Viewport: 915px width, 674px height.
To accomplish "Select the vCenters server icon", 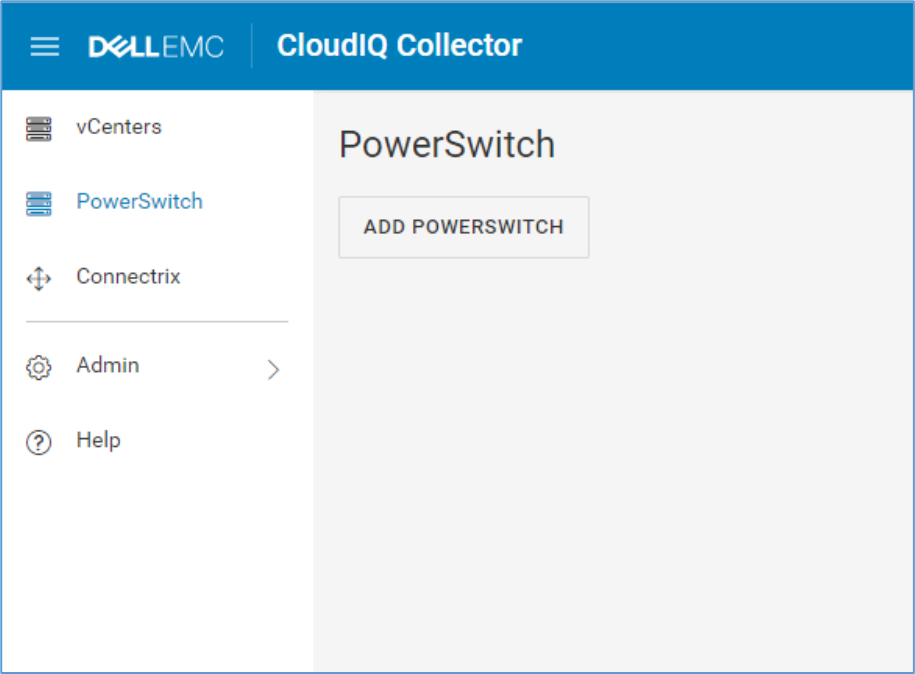I will pos(38,127).
